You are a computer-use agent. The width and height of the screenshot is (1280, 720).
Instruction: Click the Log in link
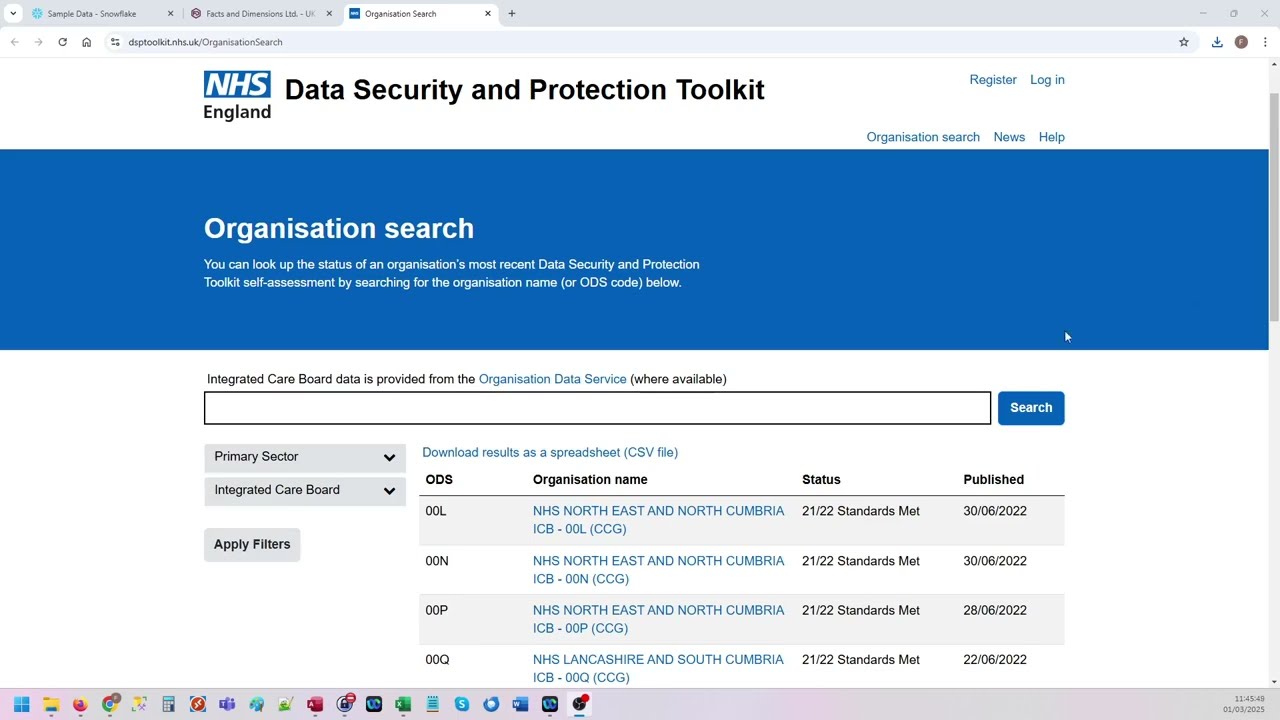(1047, 80)
